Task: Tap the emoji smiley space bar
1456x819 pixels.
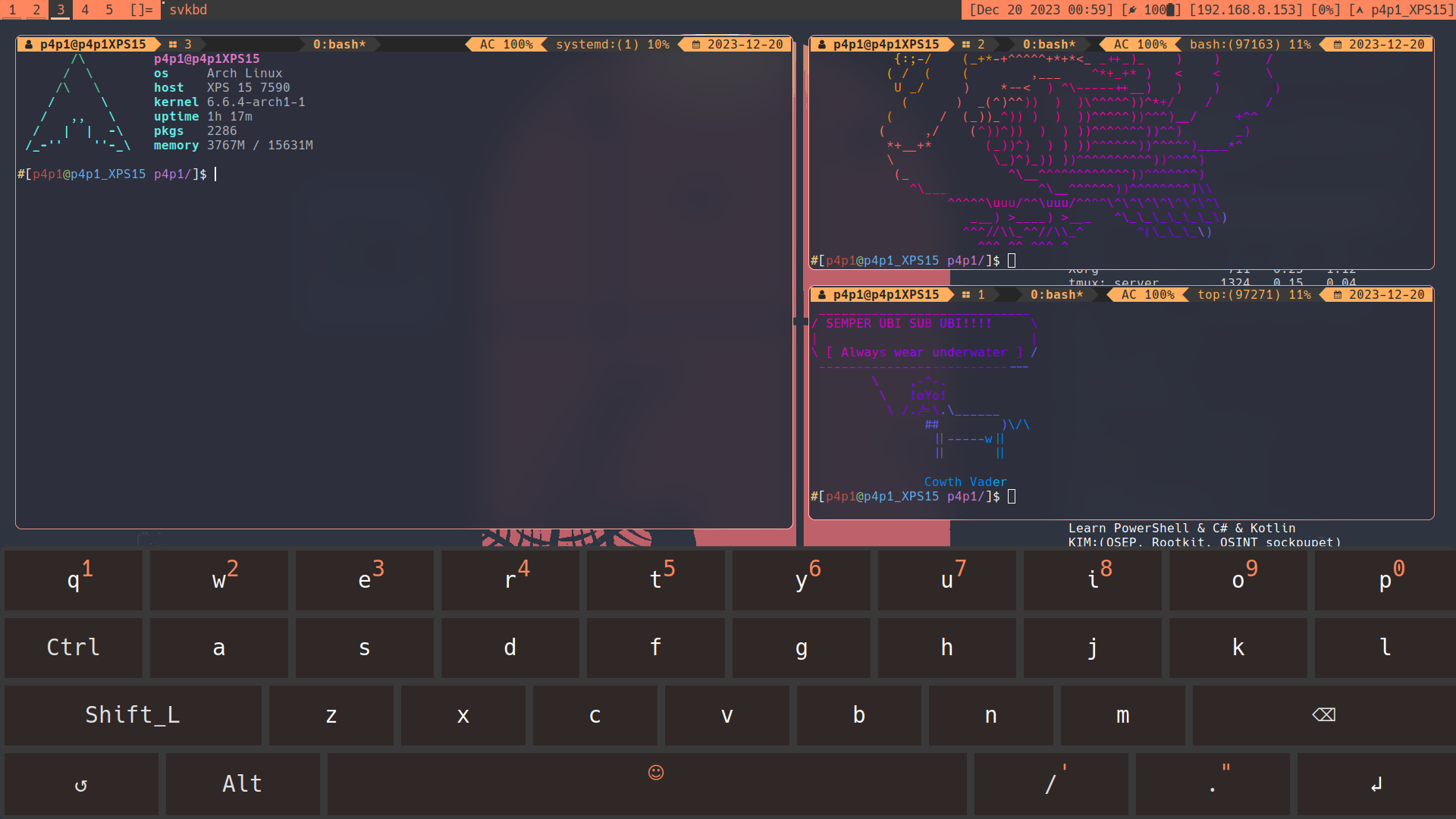Action: tap(647, 783)
